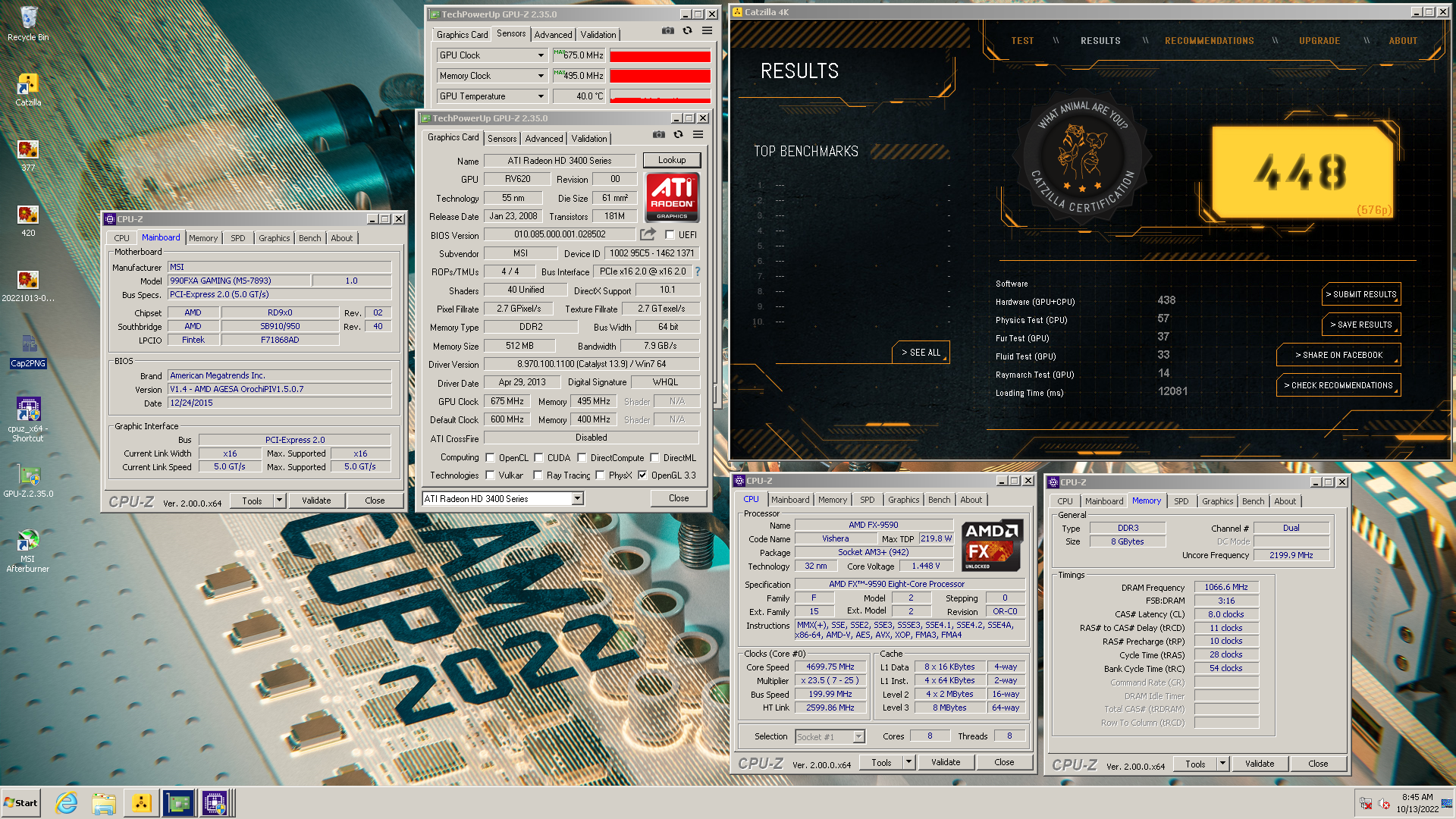Open Tools dropdown arrow in Memory CPU-Z window

1222,764
